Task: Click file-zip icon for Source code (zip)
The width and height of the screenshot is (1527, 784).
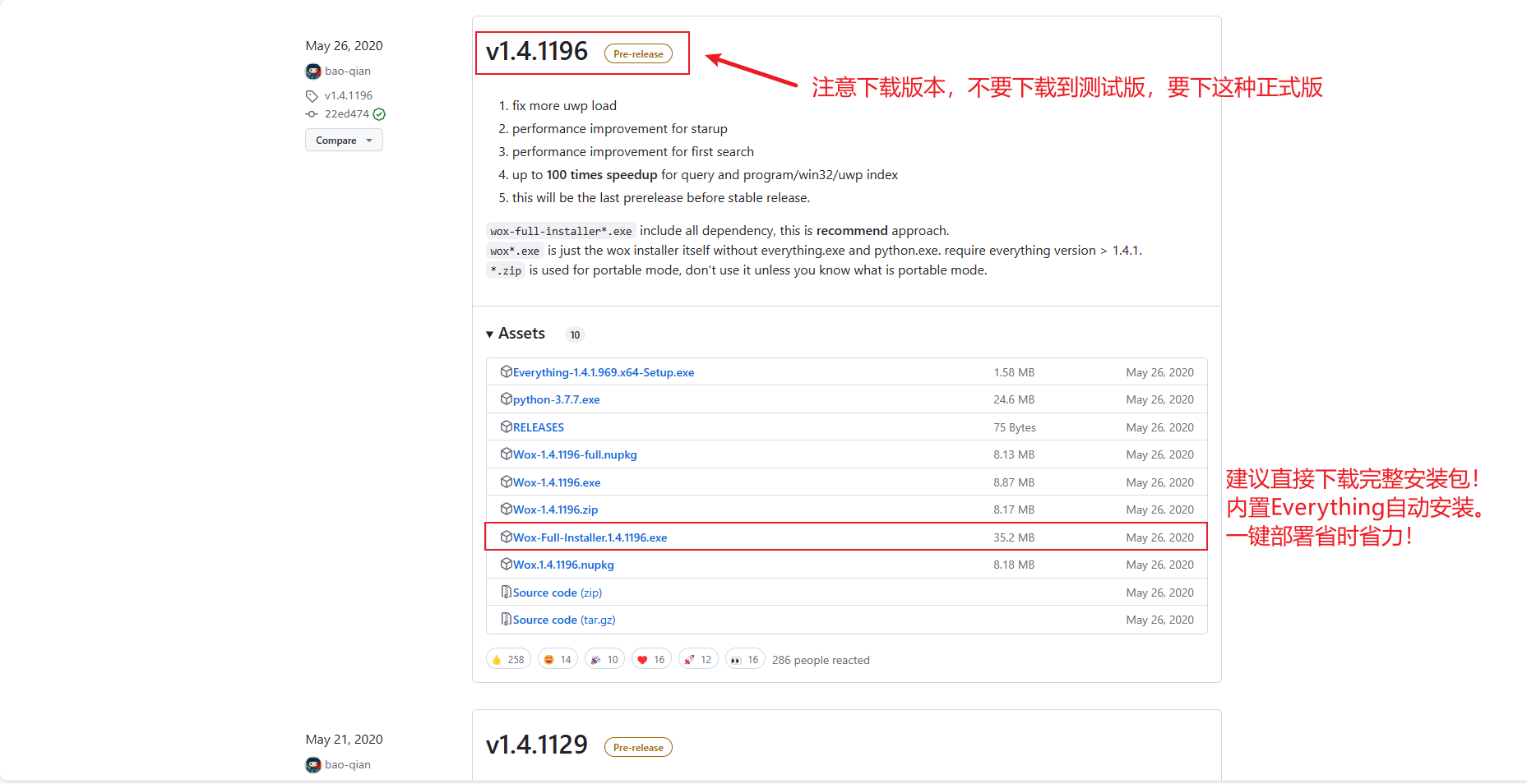Action: click(507, 593)
